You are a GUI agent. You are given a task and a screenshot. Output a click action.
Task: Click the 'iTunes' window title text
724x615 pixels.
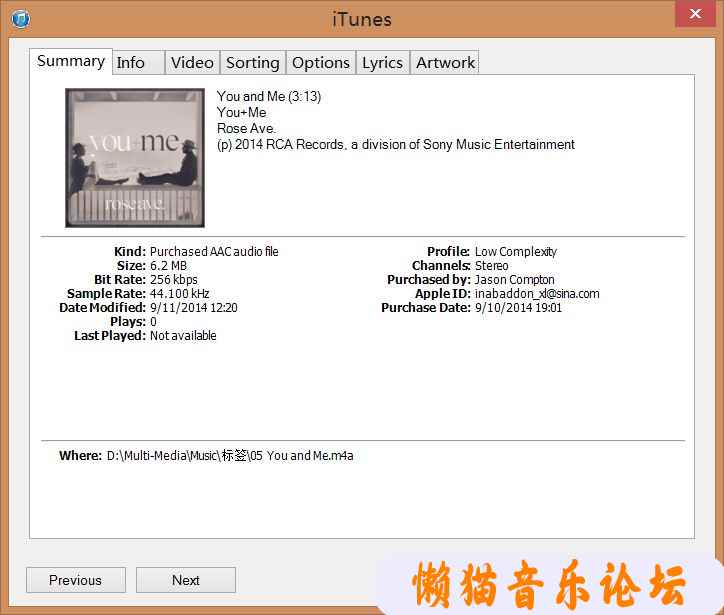click(x=362, y=20)
